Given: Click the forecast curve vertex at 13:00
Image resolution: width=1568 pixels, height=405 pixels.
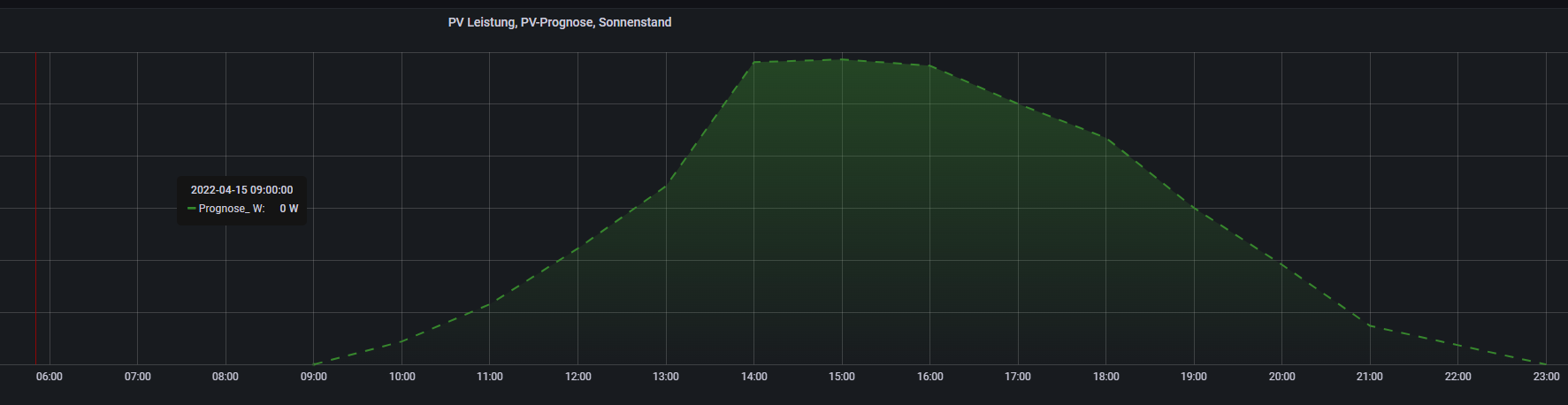Looking at the screenshot, I should click(x=666, y=185).
